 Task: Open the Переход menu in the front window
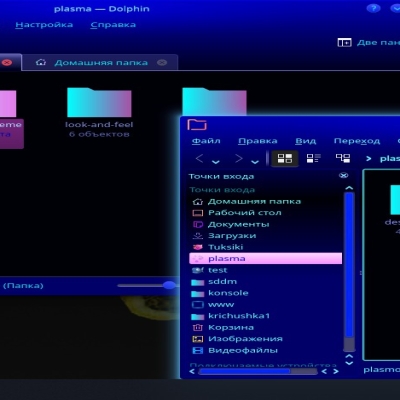pos(357,141)
